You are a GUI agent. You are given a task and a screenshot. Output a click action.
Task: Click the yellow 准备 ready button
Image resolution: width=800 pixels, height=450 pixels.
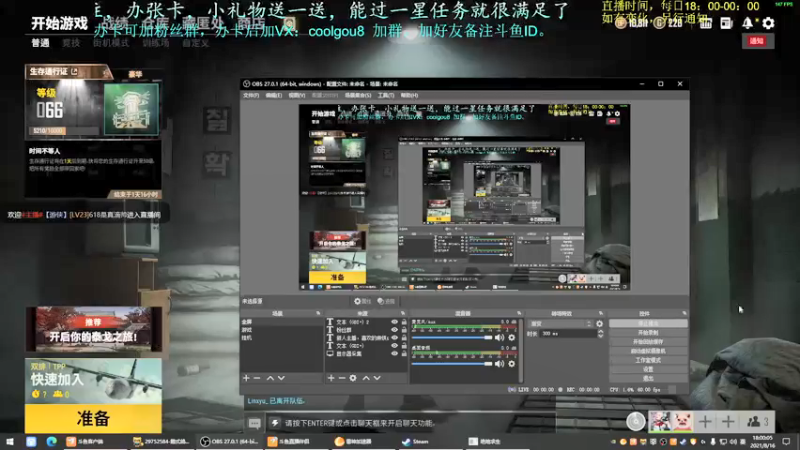[x=93, y=418]
